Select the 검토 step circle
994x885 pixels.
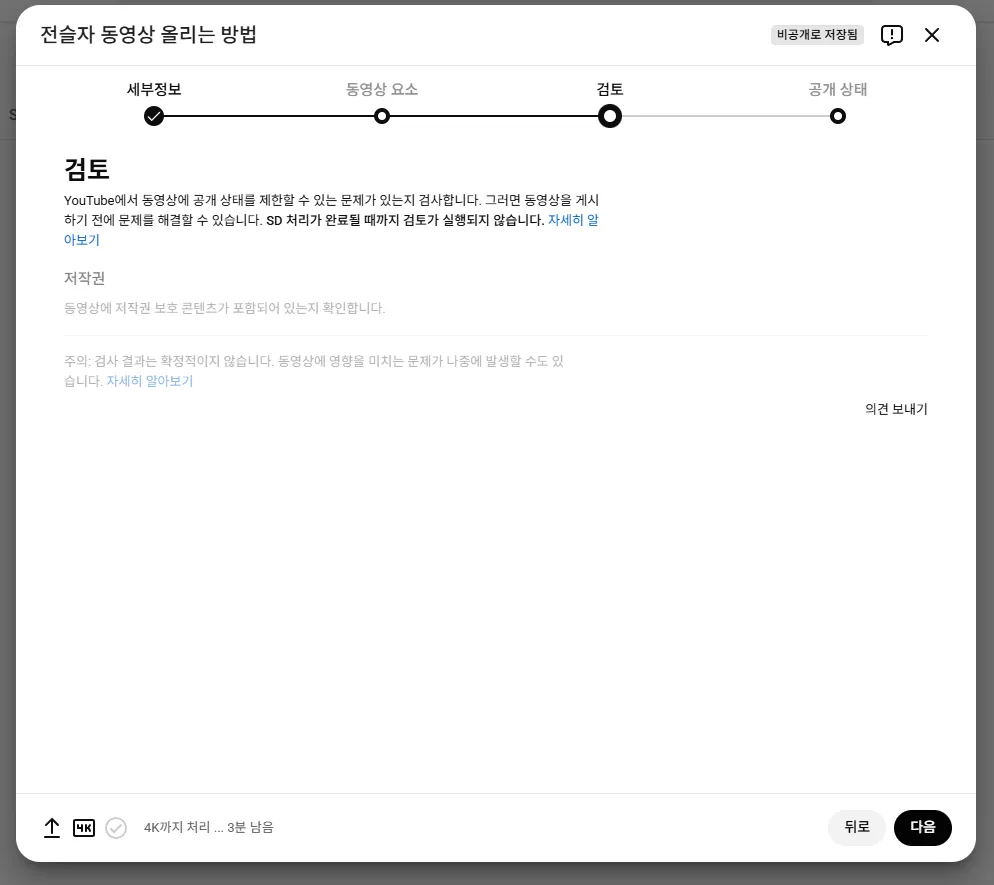pyautogui.click(x=610, y=116)
